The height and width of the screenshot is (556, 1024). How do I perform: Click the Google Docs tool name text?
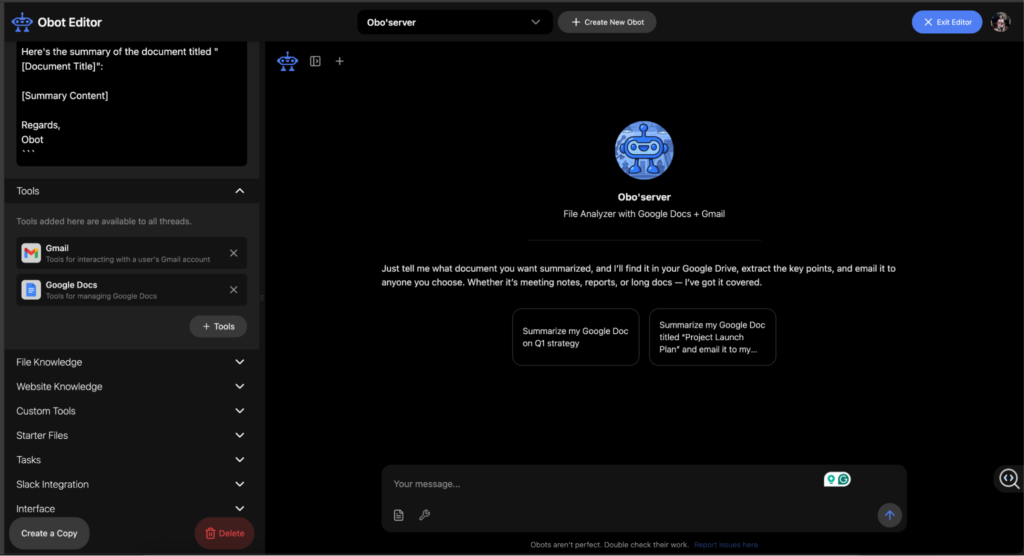pyautogui.click(x=71, y=285)
